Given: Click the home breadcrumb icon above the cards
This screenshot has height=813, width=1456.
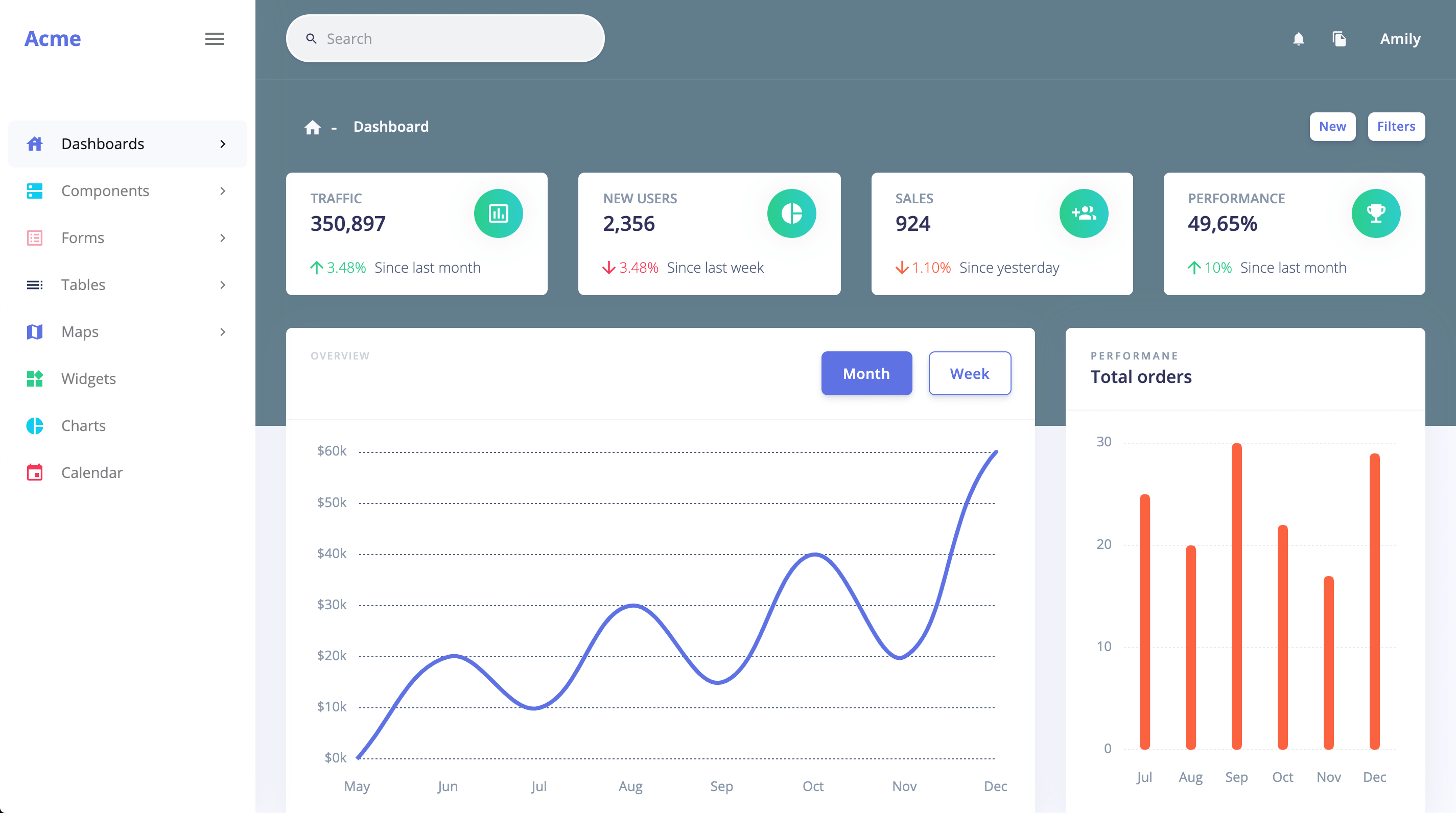Looking at the screenshot, I should click(x=313, y=127).
